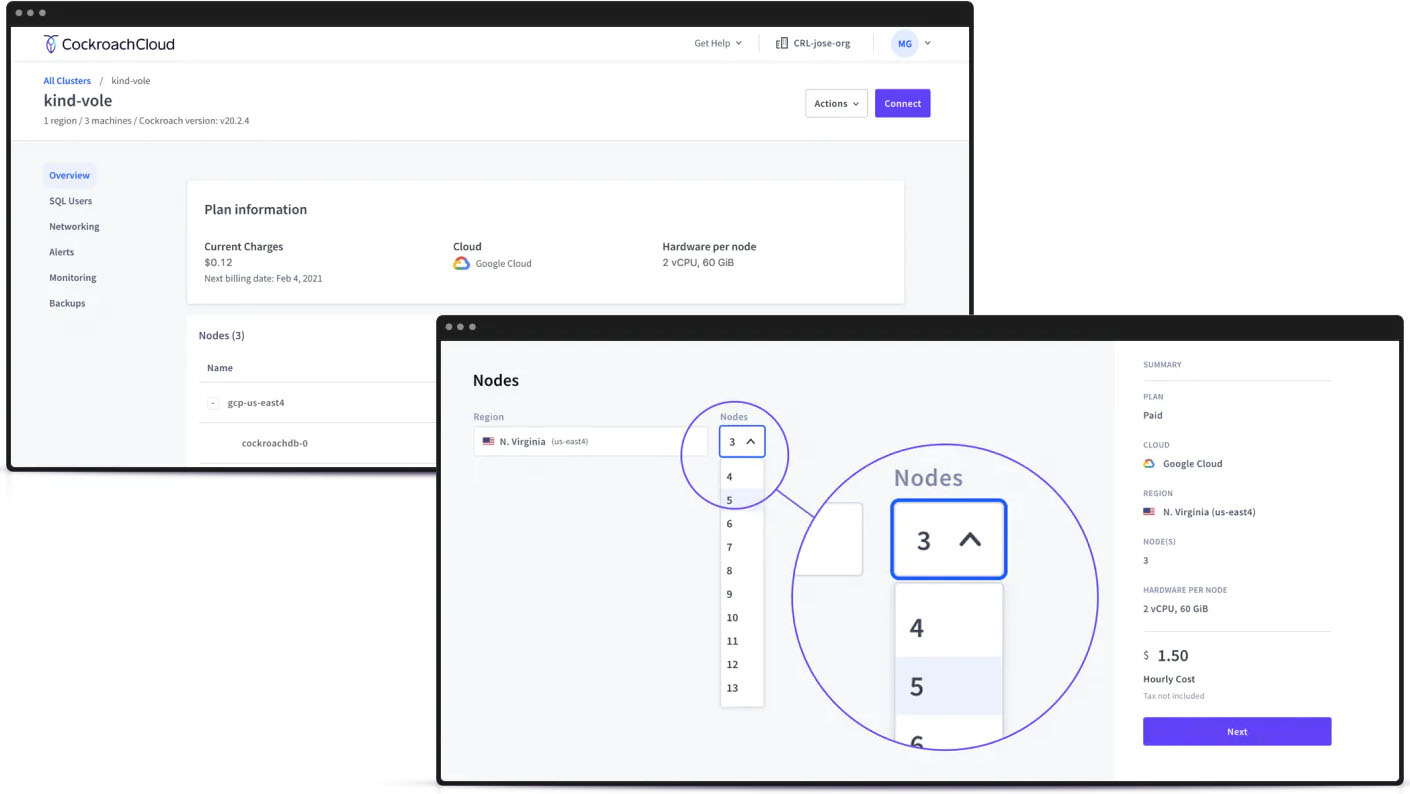Click the MG user avatar
Image resolution: width=1410 pixels, height=794 pixels.
[904, 44]
